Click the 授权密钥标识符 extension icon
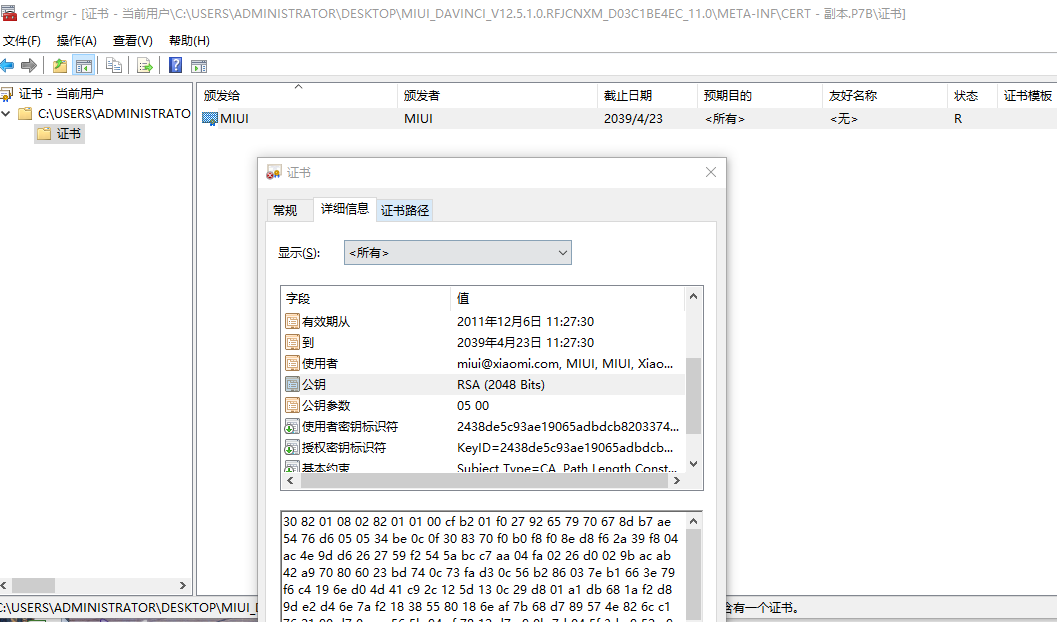The width and height of the screenshot is (1057, 622). pos(292,447)
